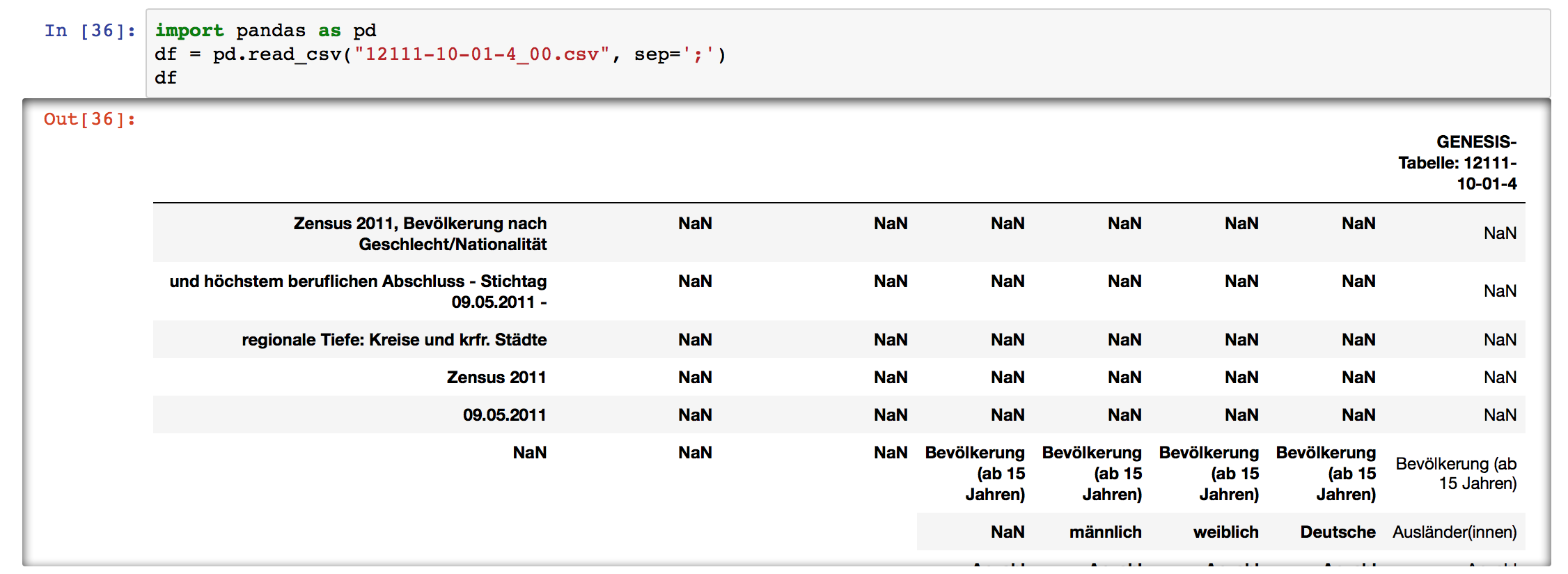Screen dimensions: 1568x574
Task: Click the 'männlich' table cell
Action: click(x=1106, y=532)
